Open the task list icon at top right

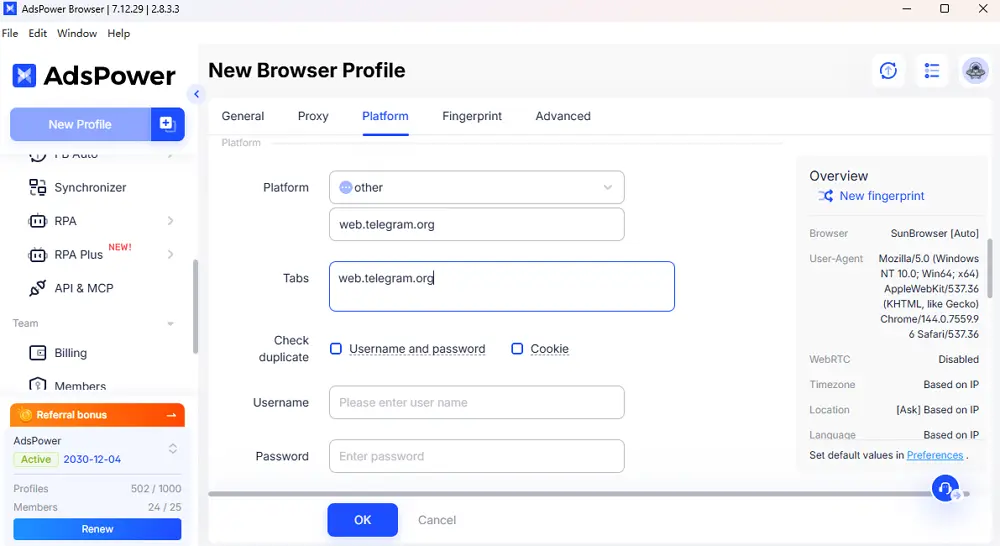coord(932,70)
